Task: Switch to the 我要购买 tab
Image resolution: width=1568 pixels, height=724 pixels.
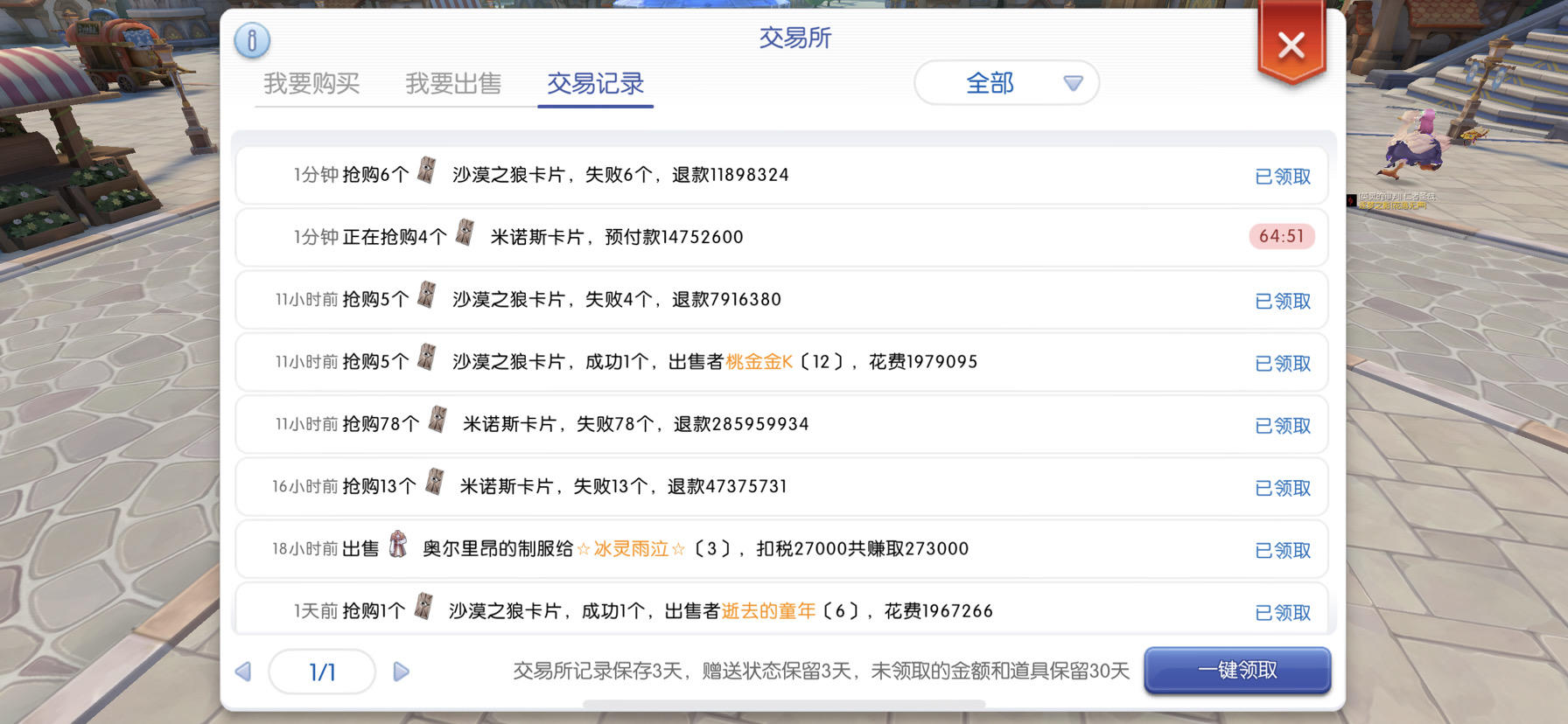Action: coord(311,83)
